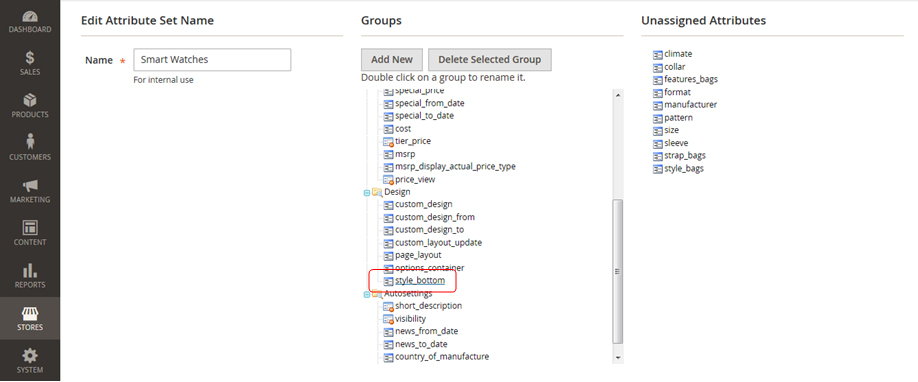The image size is (918, 382).
Task: Select the msrp_display_actual_price_type attribute
Action: click(455, 166)
